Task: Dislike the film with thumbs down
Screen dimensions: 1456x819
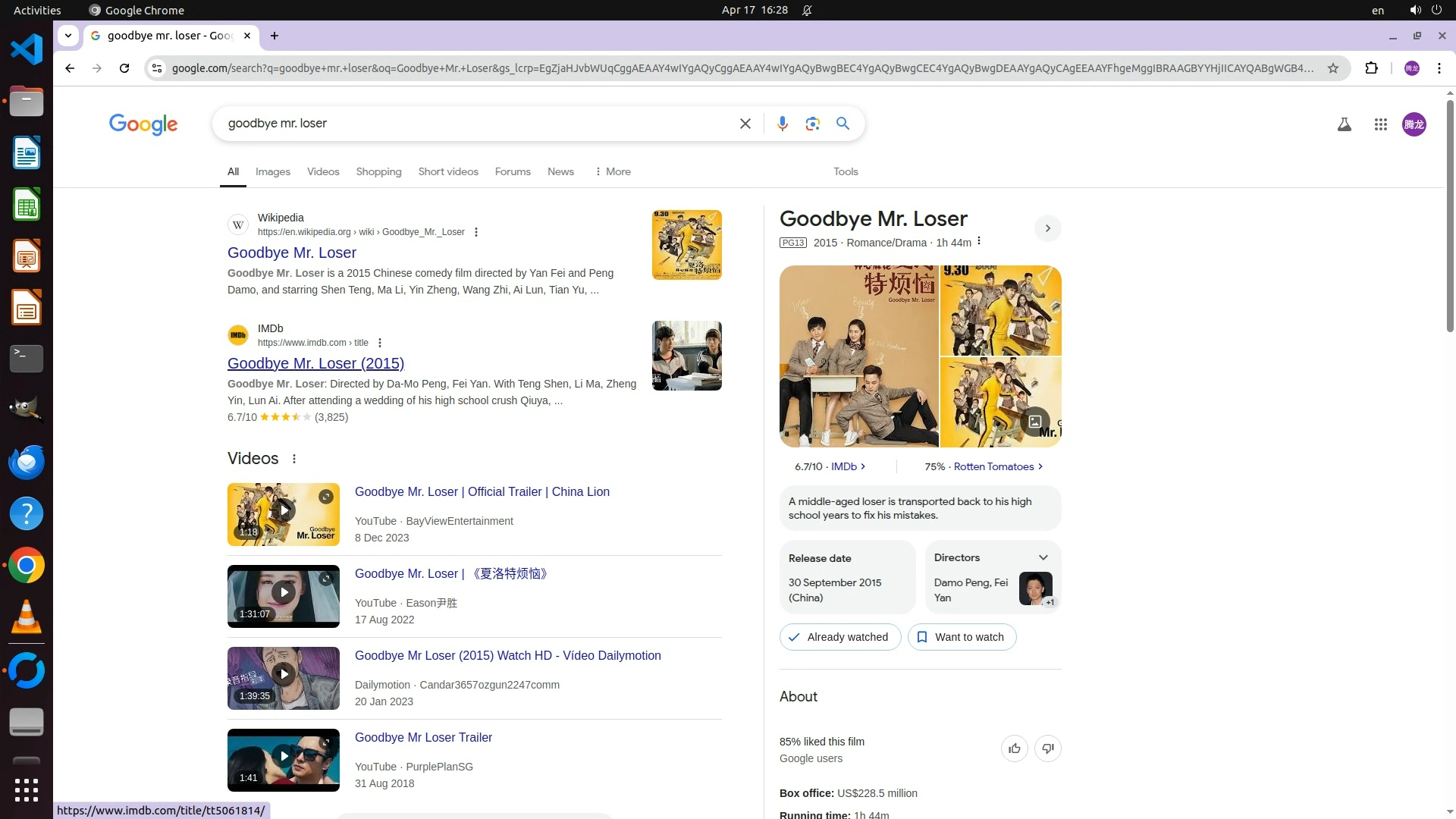Action: coord(1047,748)
